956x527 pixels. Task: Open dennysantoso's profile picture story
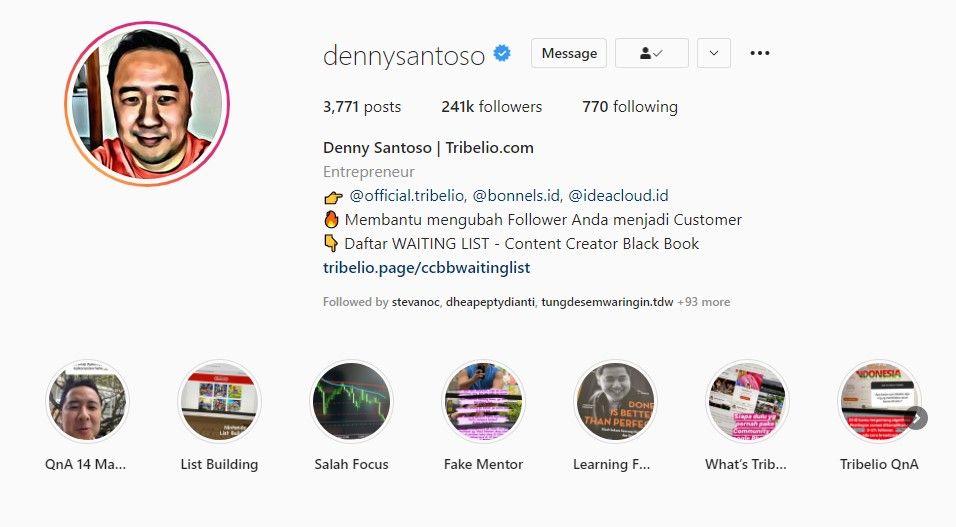coord(147,104)
